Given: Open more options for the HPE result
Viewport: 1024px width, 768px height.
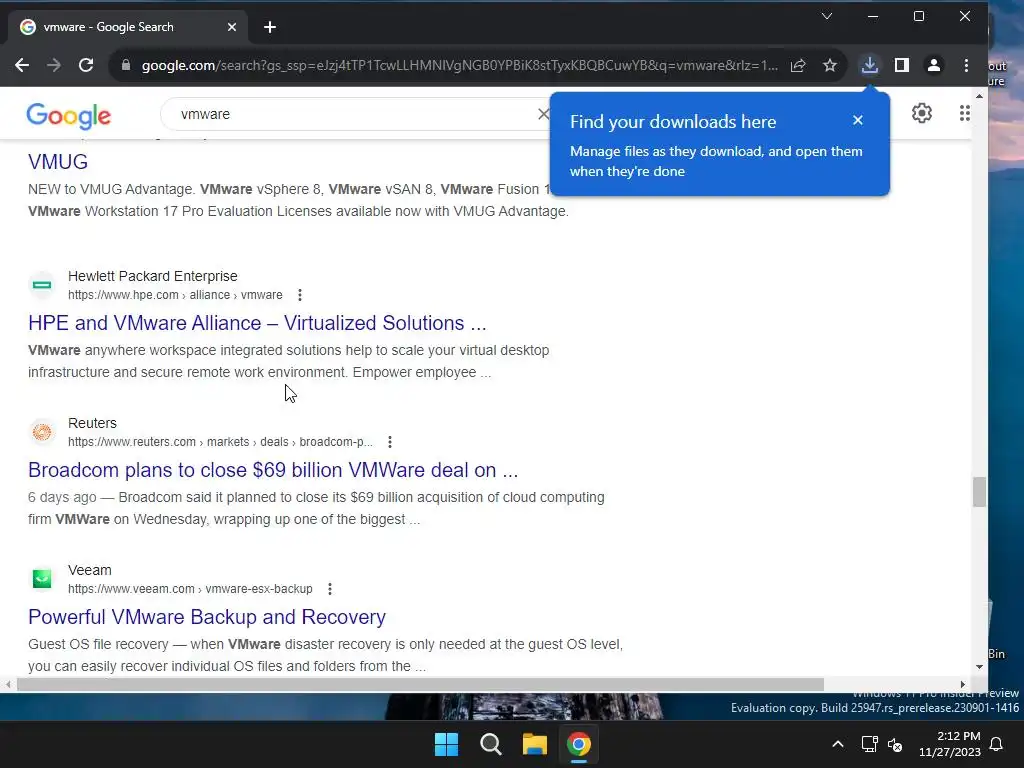Looking at the screenshot, I should click(300, 295).
